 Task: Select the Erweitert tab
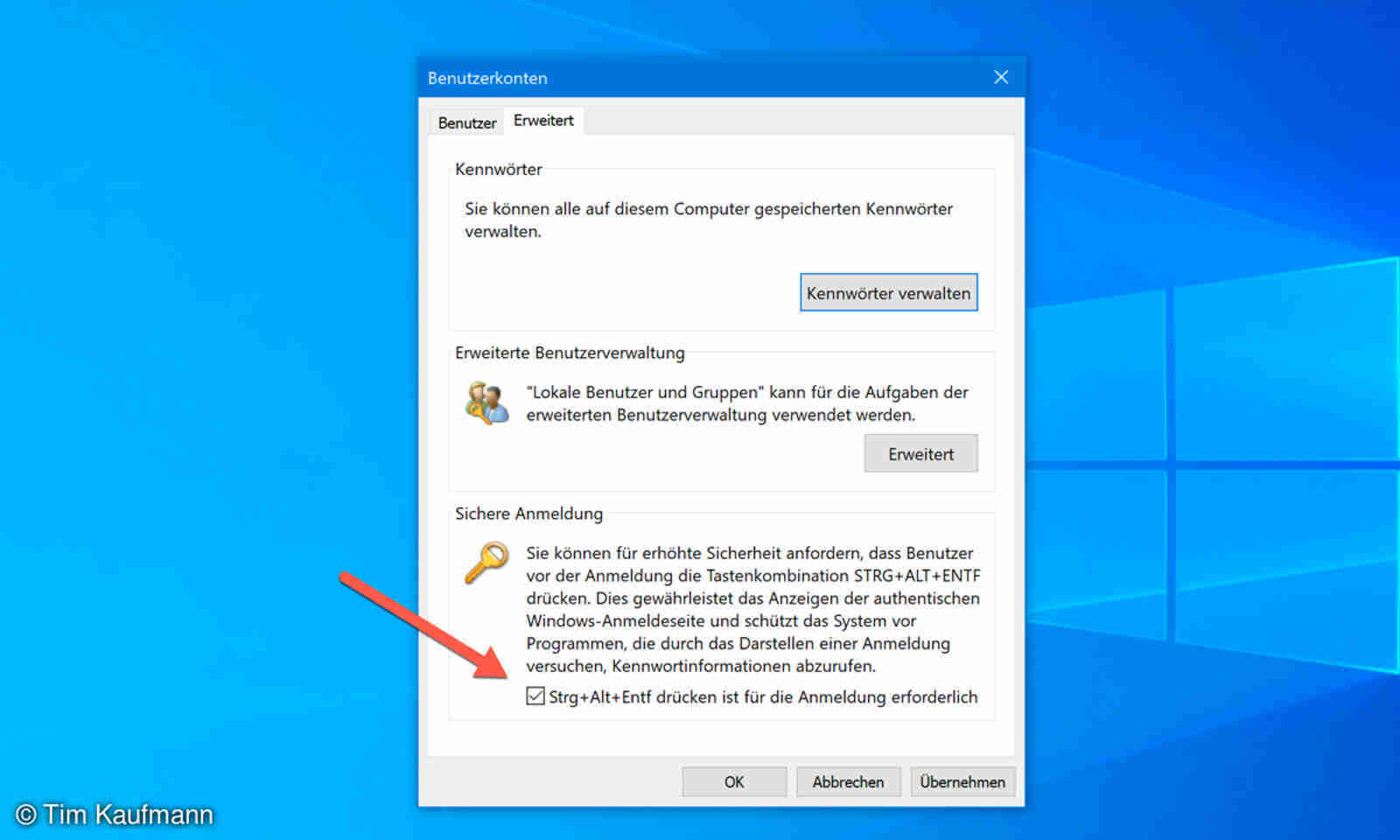(x=543, y=120)
